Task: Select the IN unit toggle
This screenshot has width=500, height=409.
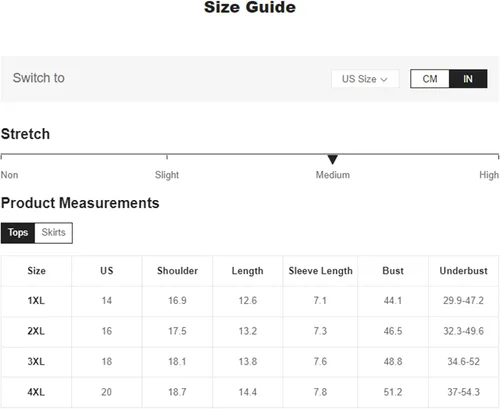Action: coord(468,79)
